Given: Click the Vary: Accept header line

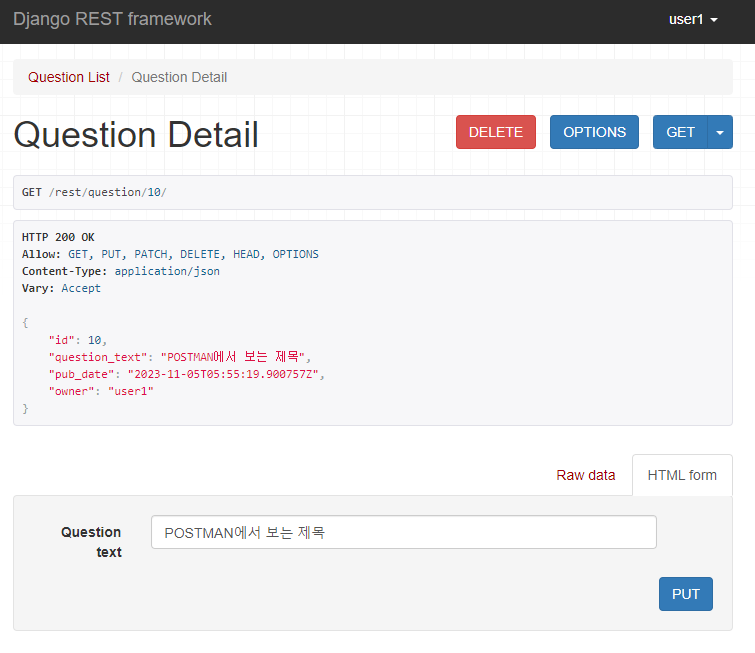Looking at the screenshot, I should pyautogui.click(x=61, y=288).
